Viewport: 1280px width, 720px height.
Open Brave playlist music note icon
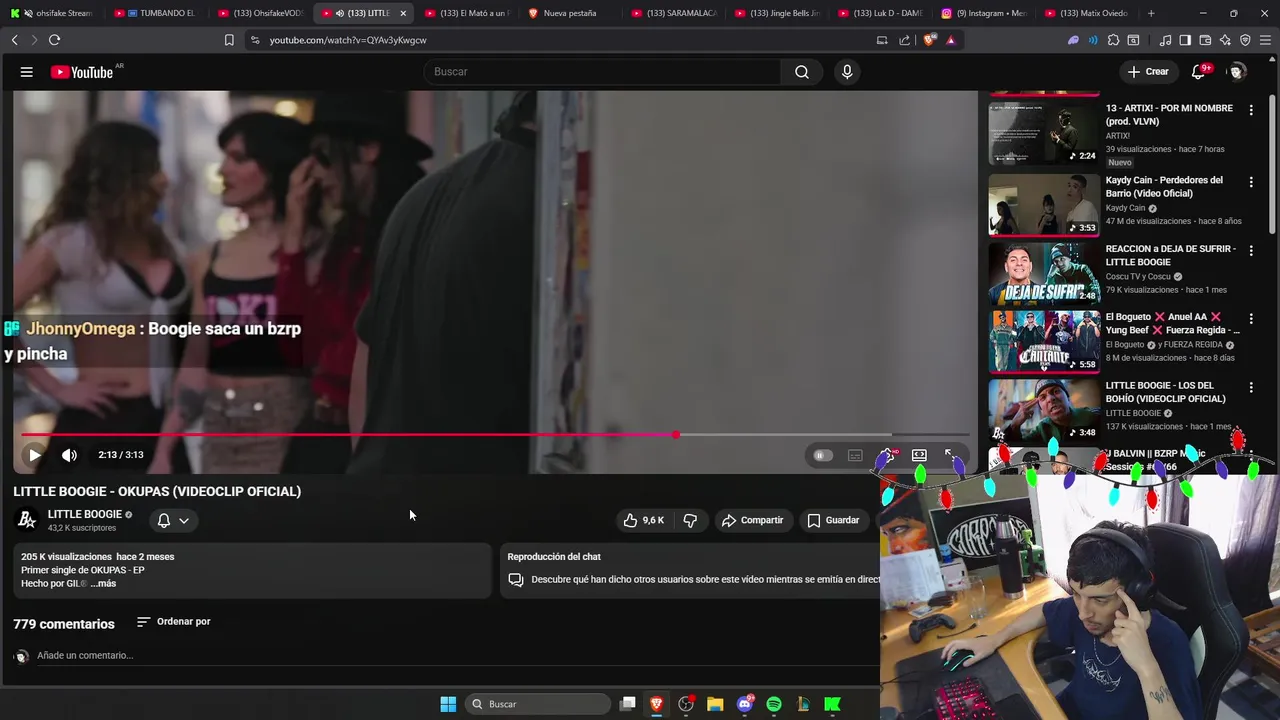[1165, 40]
